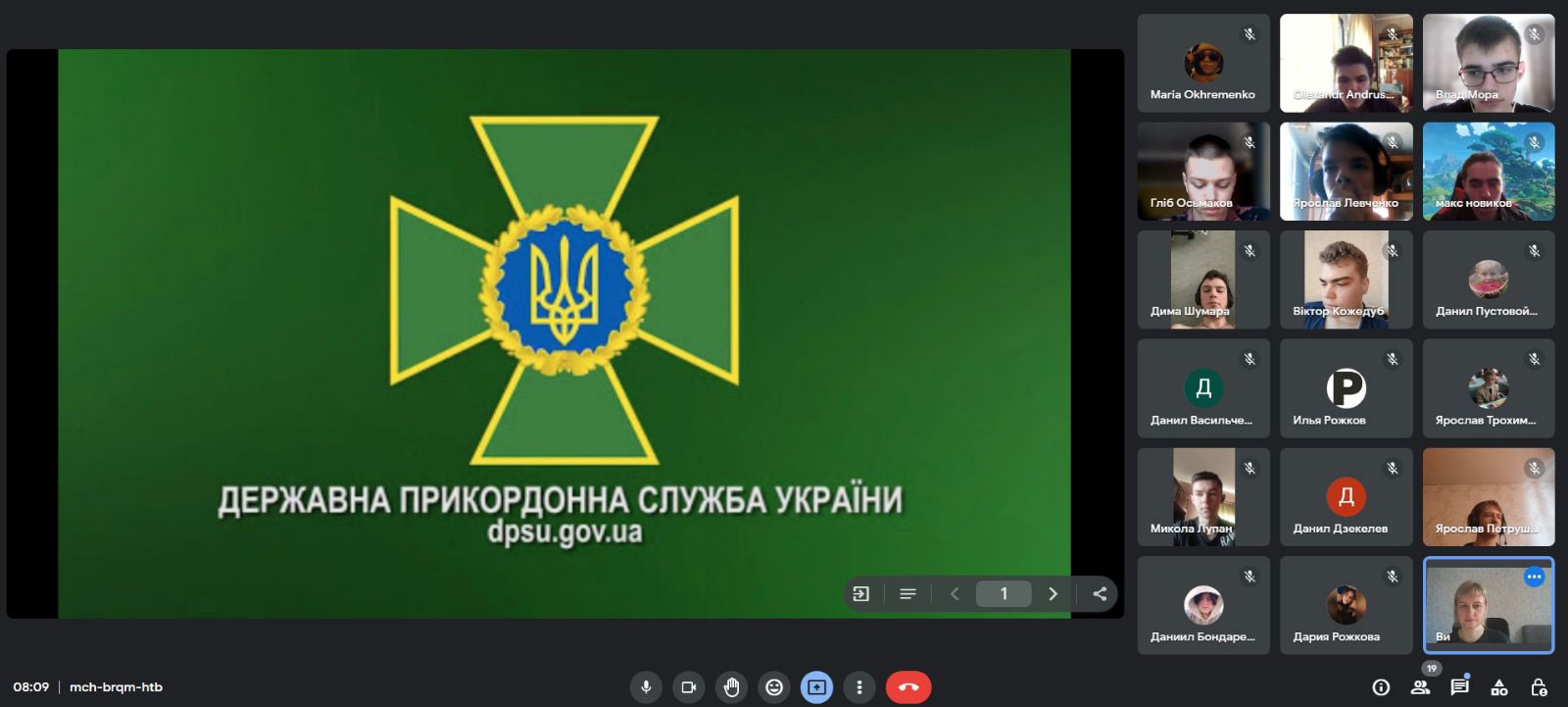Go to the previous slide
The image size is (1568, 707).
(955, 593)
